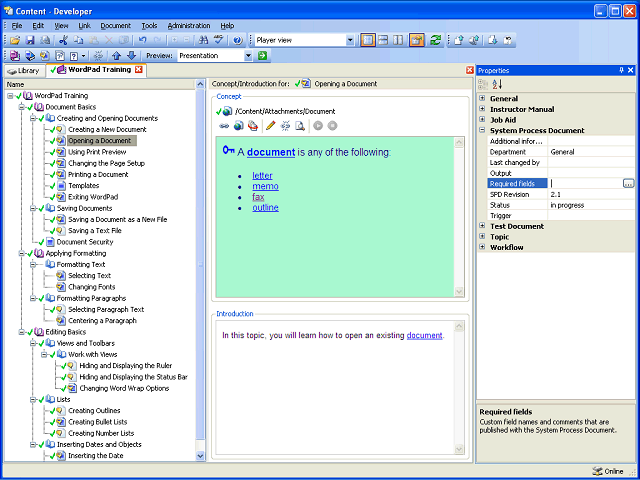The image size is (640, 480).
Task: Click the purple book icon in second toolbar
Action: point(15,56)
